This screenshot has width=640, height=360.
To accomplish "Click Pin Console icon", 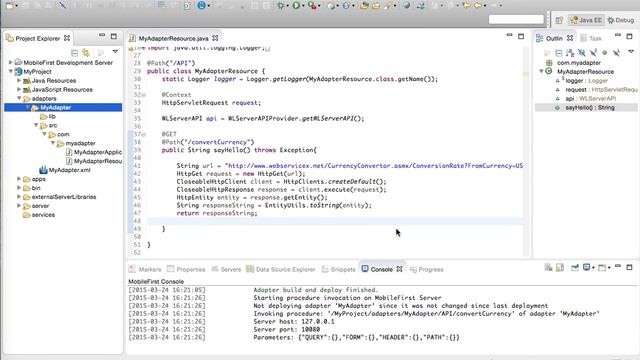I will (x=575, y=267).
